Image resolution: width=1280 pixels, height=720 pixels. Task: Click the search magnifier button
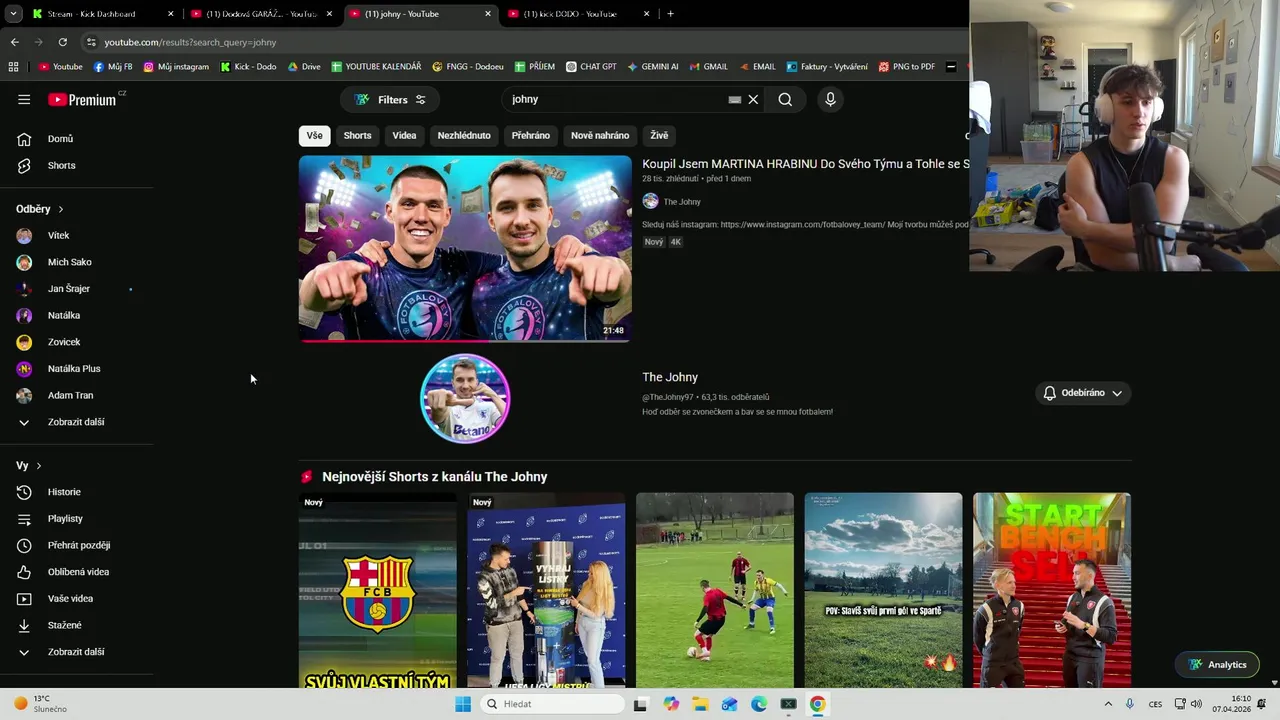[785, 99]
